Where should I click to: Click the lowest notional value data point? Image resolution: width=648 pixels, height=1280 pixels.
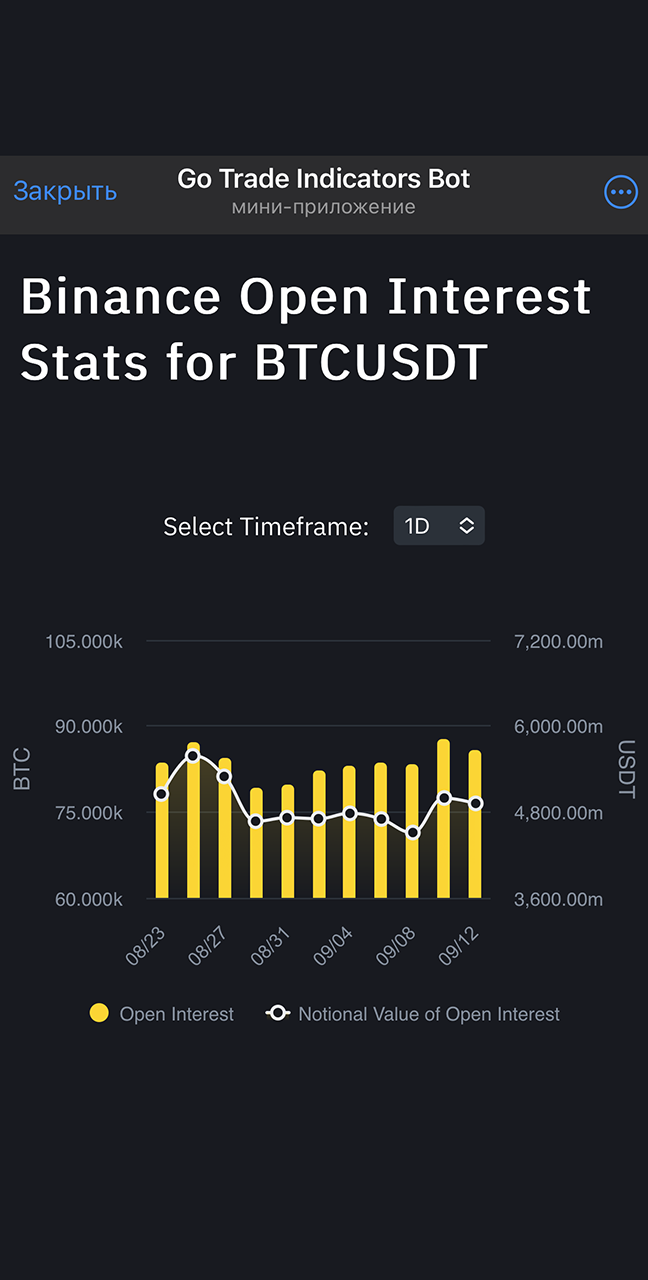[x=413, y=832]
